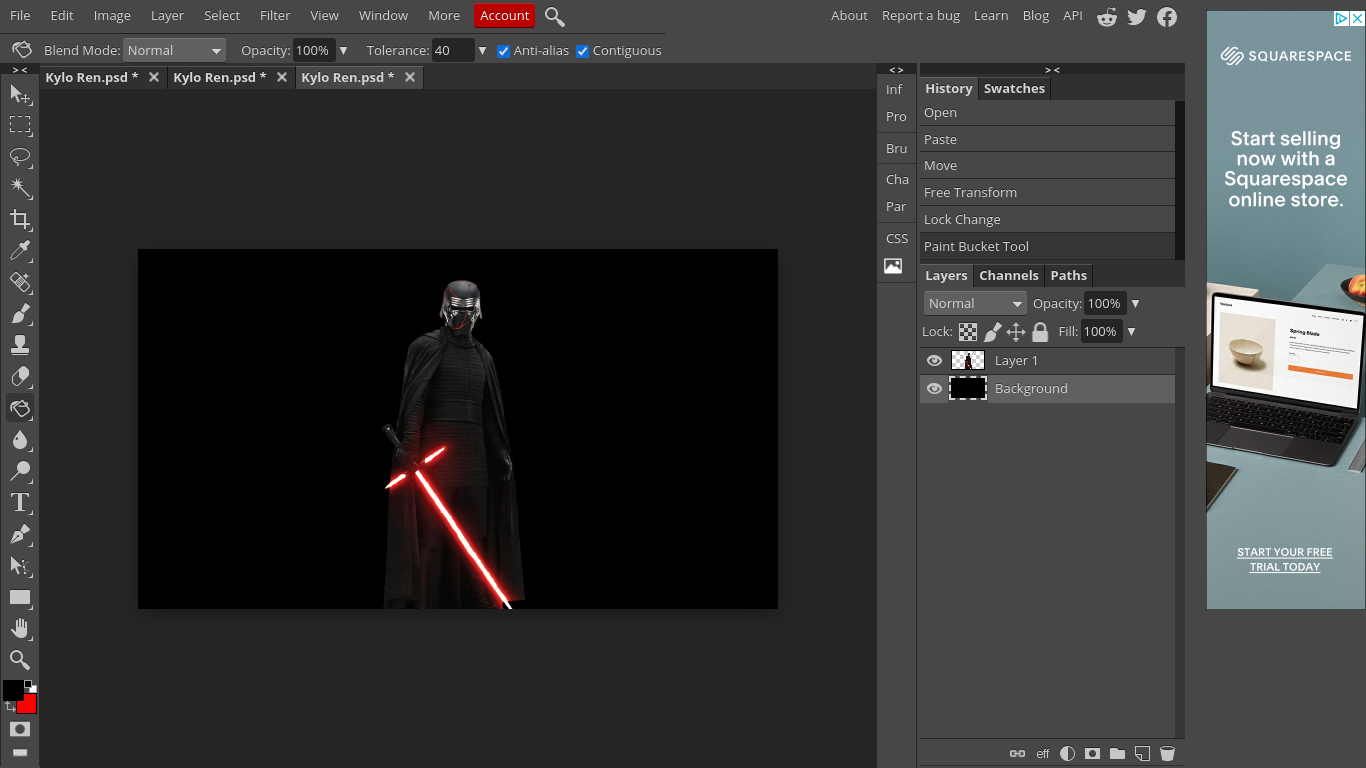Select the Pen tool

pyautogui.click(x=19, y=534)
